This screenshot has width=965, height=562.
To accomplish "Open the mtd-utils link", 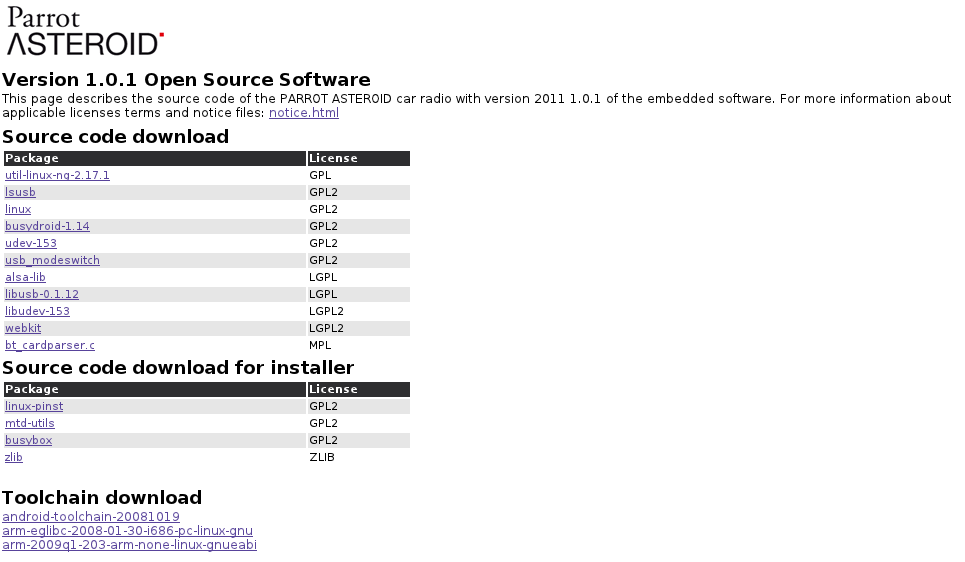I will 30,424.
